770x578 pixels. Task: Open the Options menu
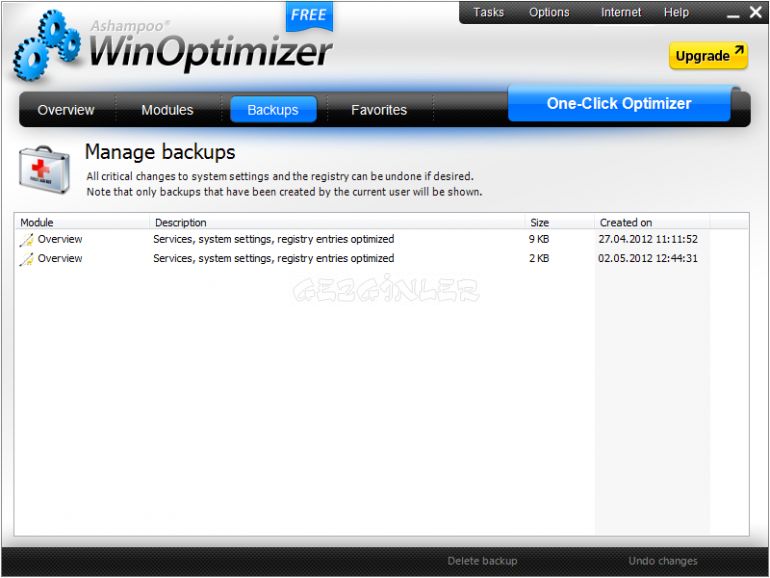pos(549,12)
